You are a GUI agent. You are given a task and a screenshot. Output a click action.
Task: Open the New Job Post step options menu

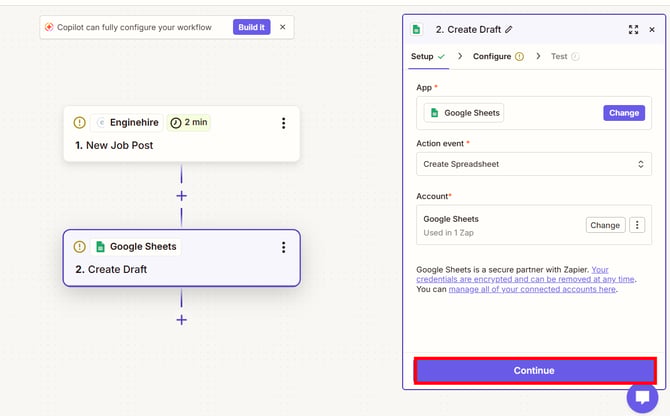283,123
